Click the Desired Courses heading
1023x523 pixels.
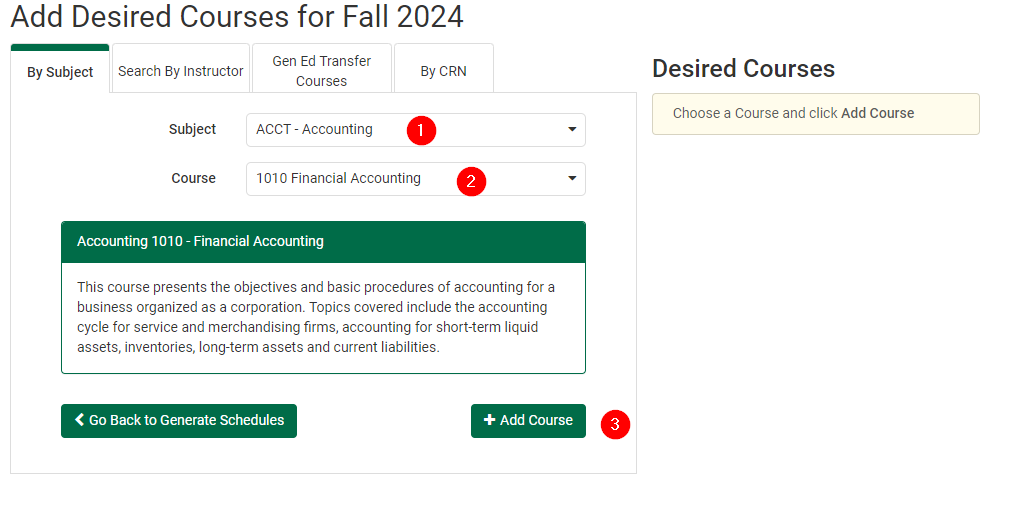click(x=743, y=68)
